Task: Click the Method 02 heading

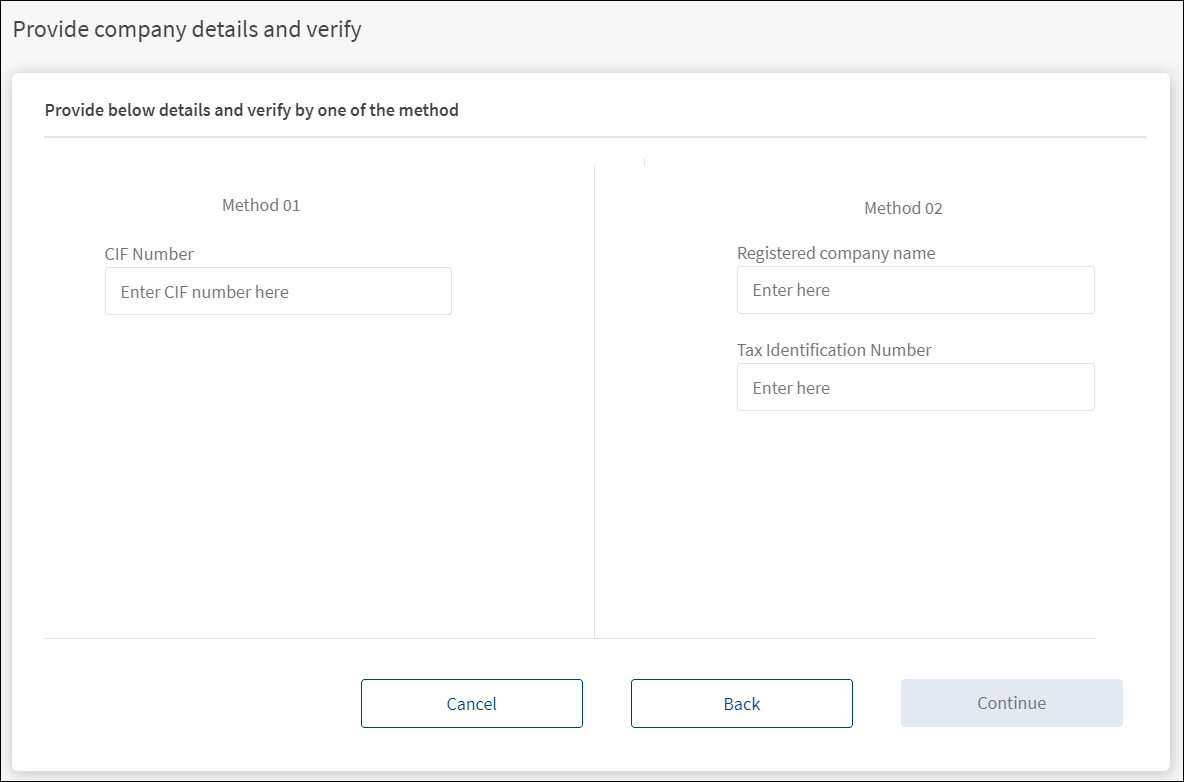Action: point(903,208)
